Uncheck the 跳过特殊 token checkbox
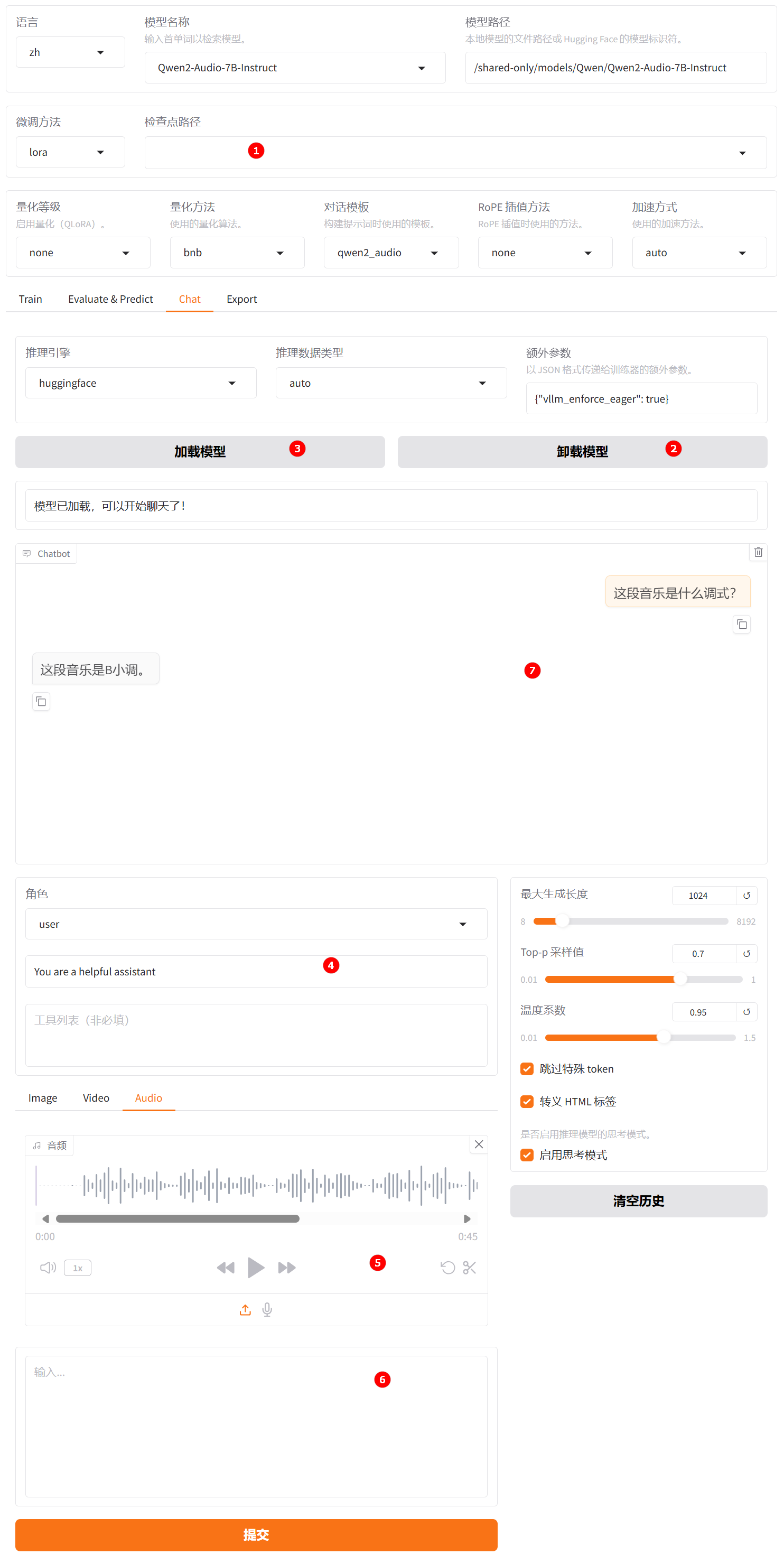 [527, 1068]
